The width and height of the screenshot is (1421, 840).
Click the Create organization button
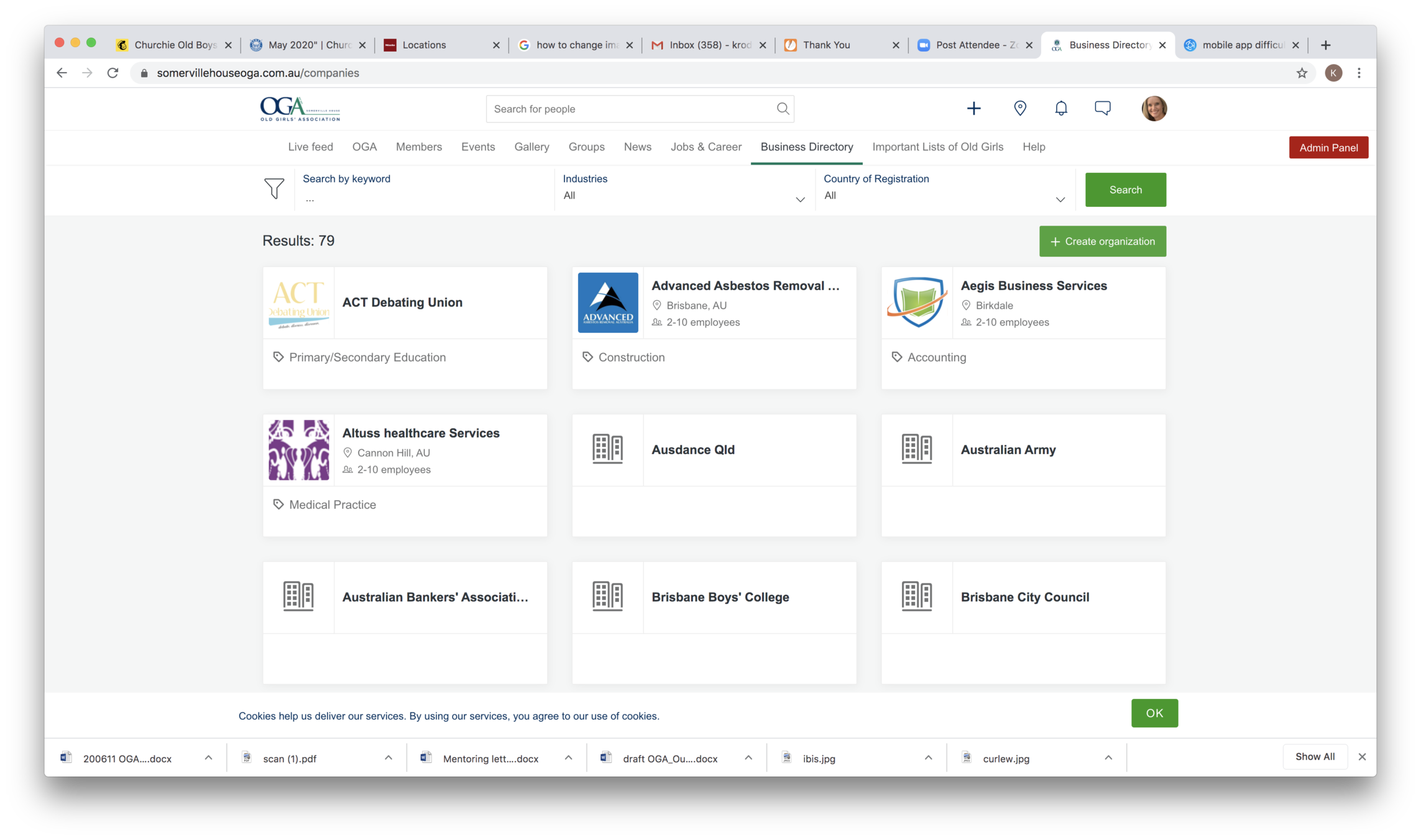(x=1102, y=242)
